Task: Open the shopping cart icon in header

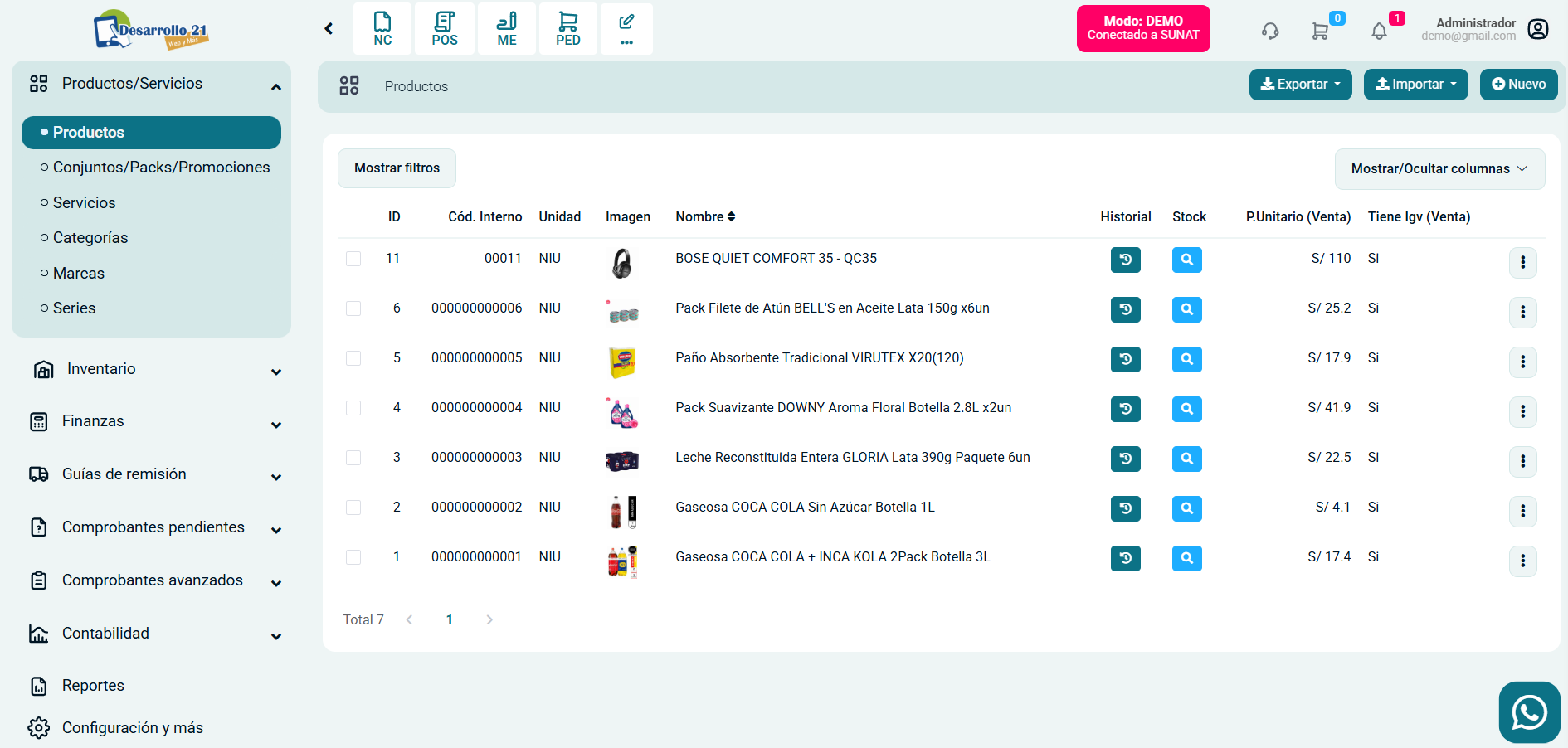Action: click(x=1320, y=32)
